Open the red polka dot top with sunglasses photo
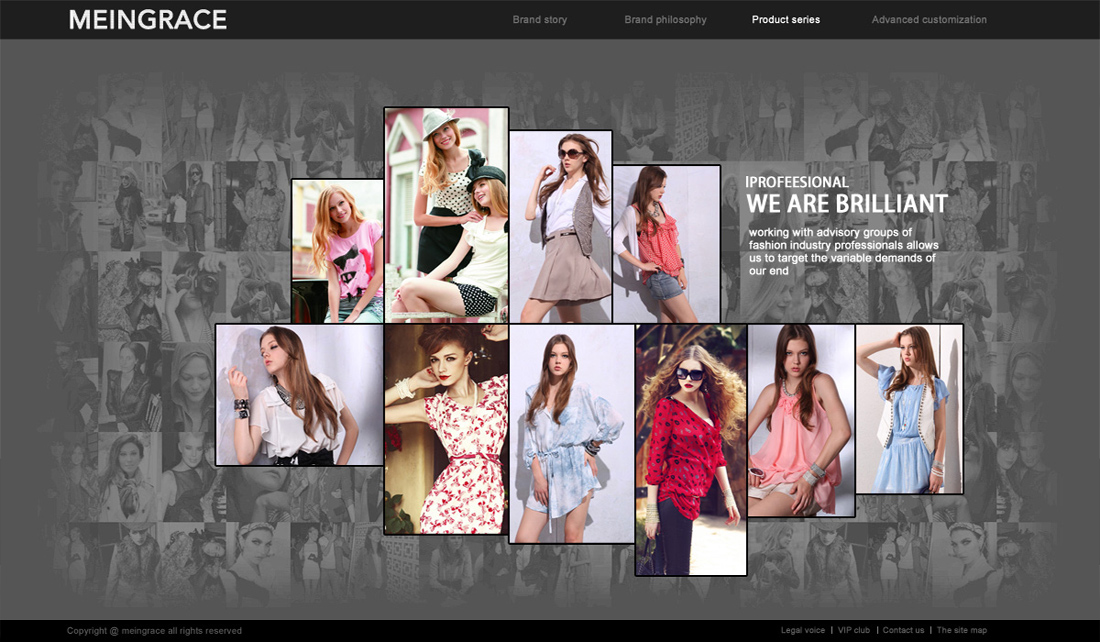Image resolution: width=1100 pixels, height=642 pixels. click(691, 450)
